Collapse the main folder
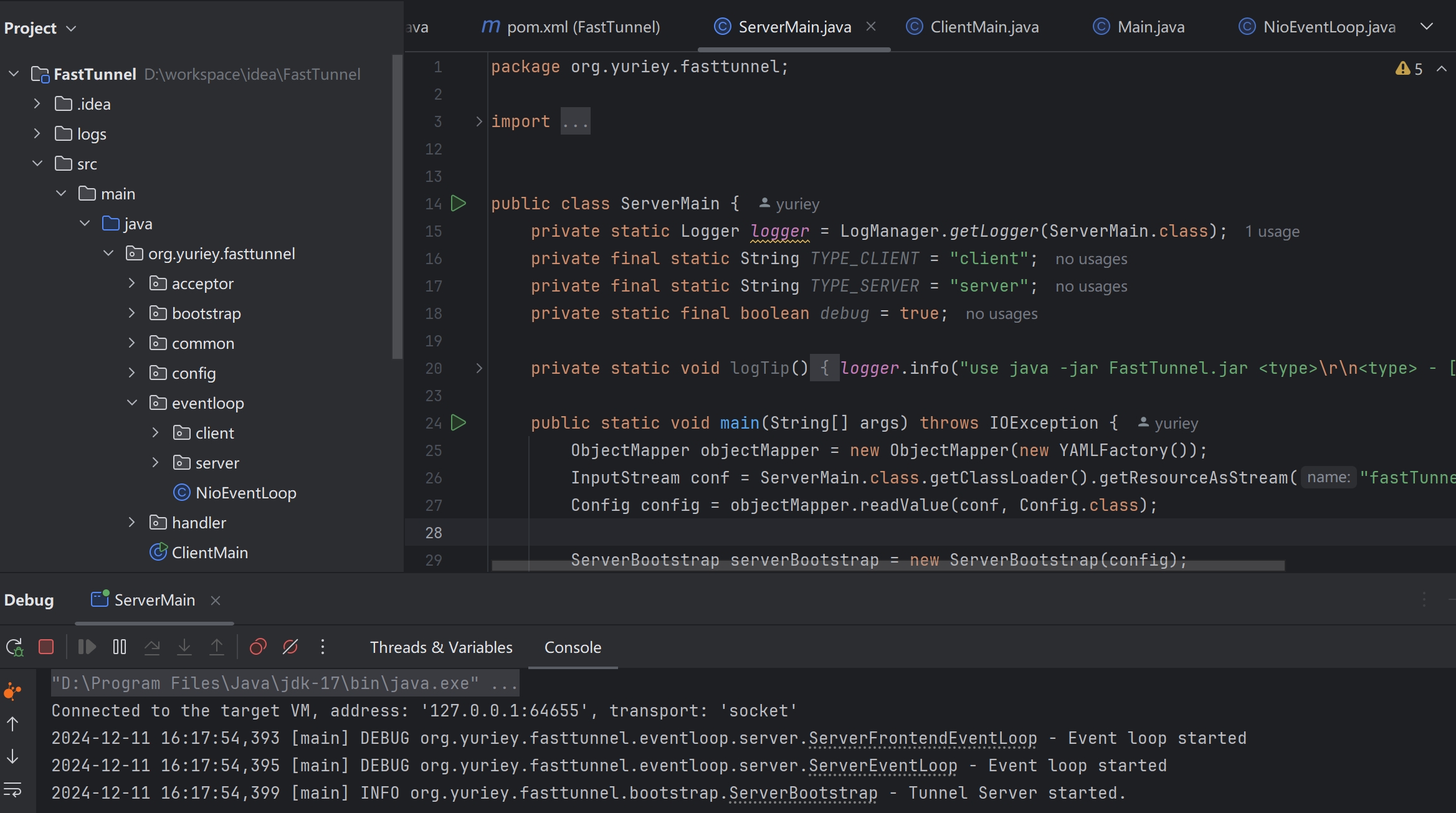 coord(61,193)
